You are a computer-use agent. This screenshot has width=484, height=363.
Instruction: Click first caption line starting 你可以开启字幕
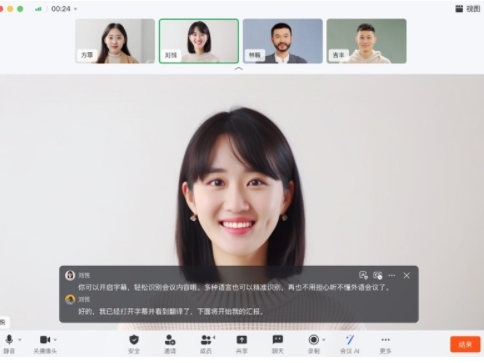234,287
